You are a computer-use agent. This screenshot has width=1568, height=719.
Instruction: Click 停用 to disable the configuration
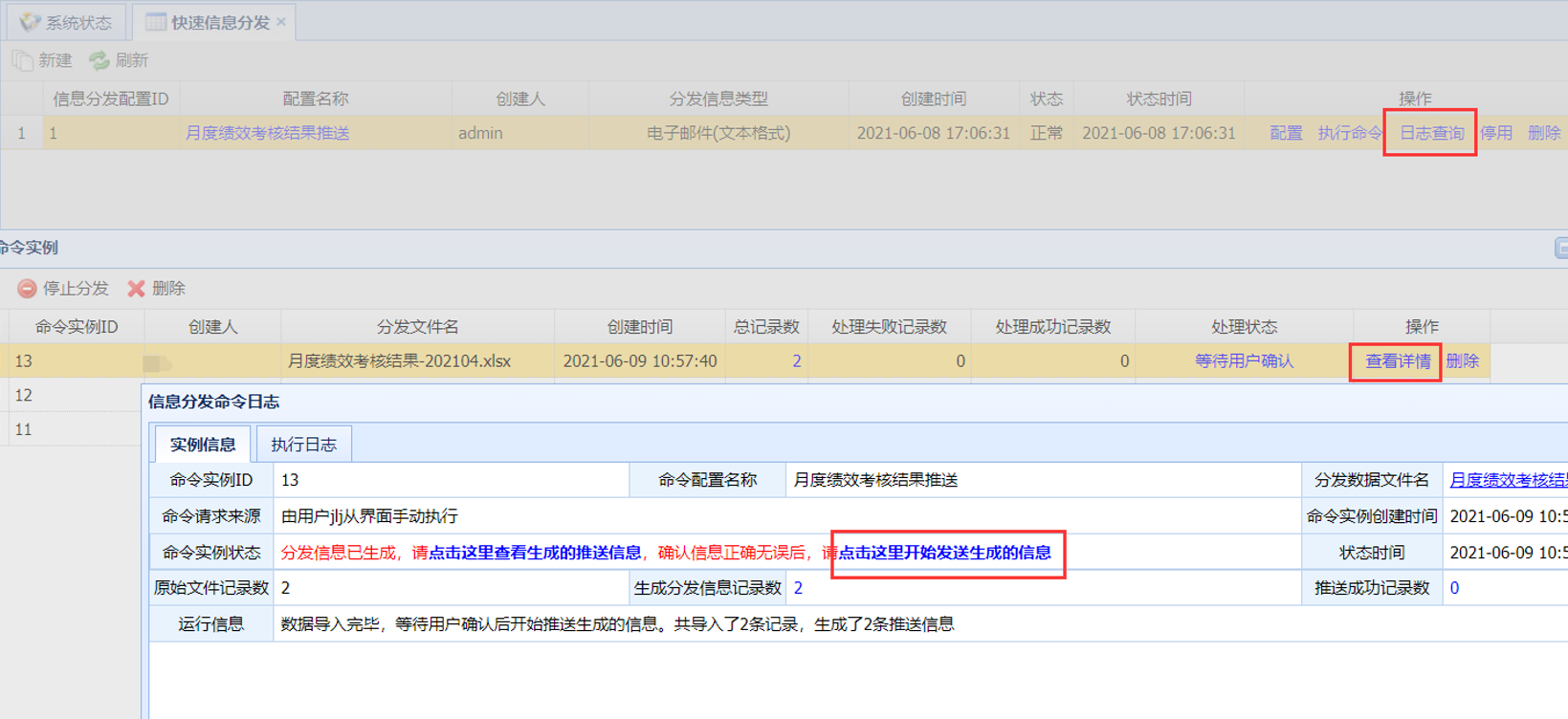click(x=1496, y=133)
